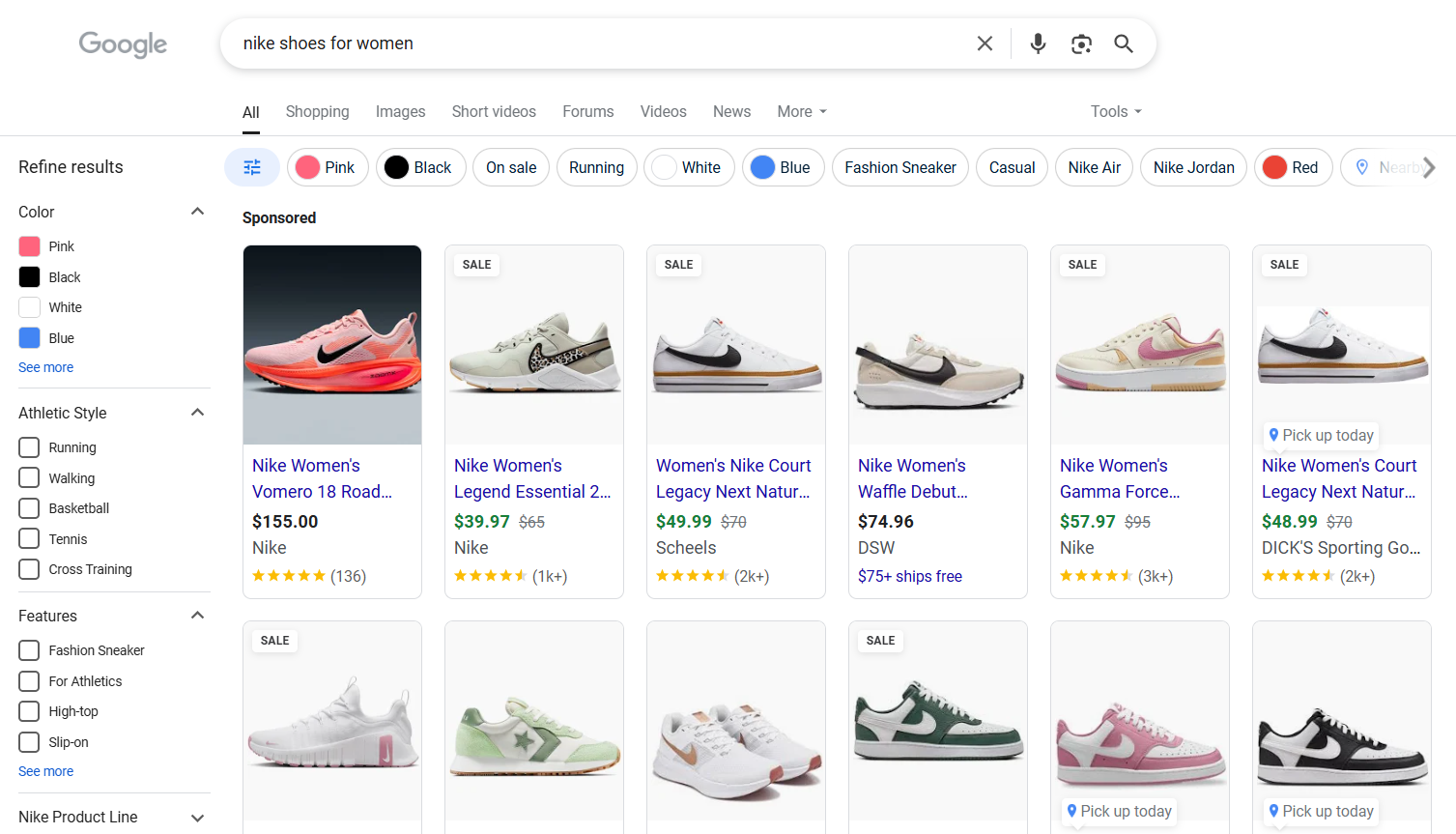Expand the Nike Product Line section

[197, 818]
